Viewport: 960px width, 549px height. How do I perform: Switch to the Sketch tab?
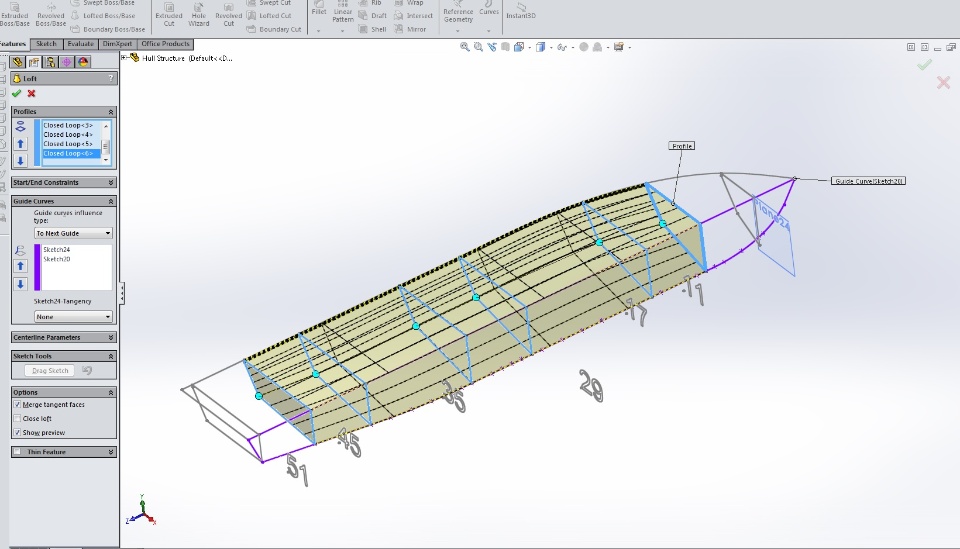(46, 44)
